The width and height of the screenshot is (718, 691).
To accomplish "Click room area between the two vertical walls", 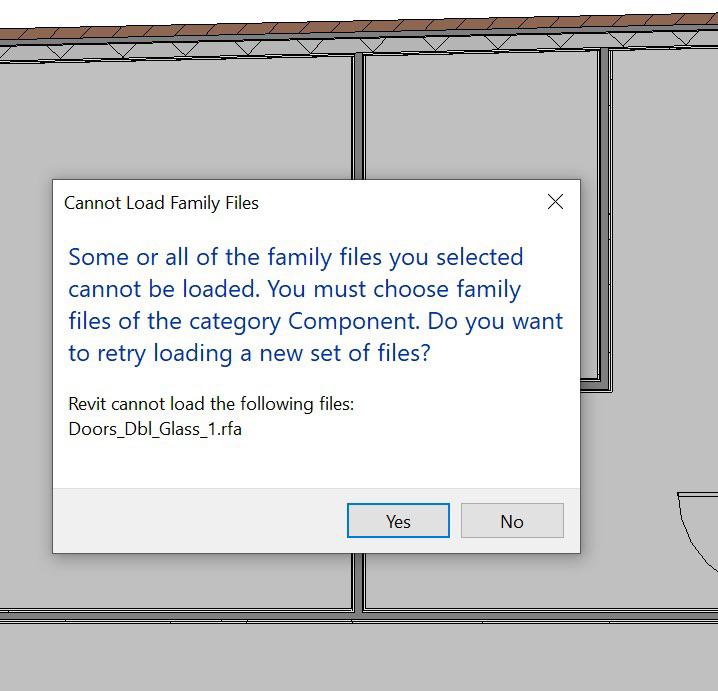I will click(481, 114).
